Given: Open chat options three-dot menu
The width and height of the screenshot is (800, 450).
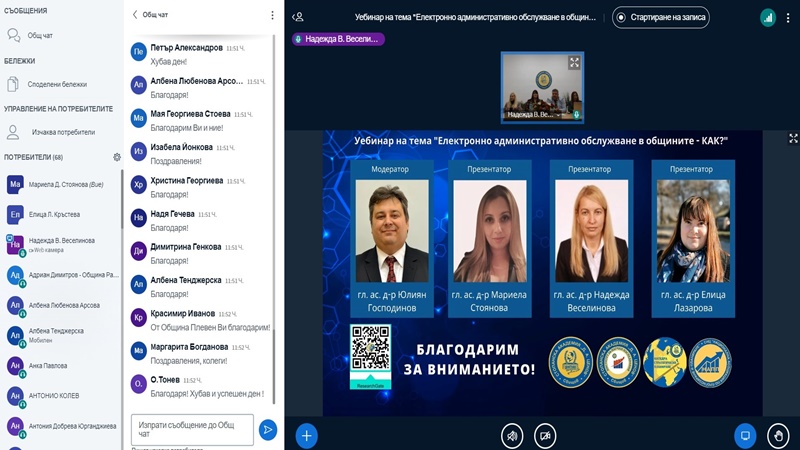Looking at the screenshot, I should [272, 15].
